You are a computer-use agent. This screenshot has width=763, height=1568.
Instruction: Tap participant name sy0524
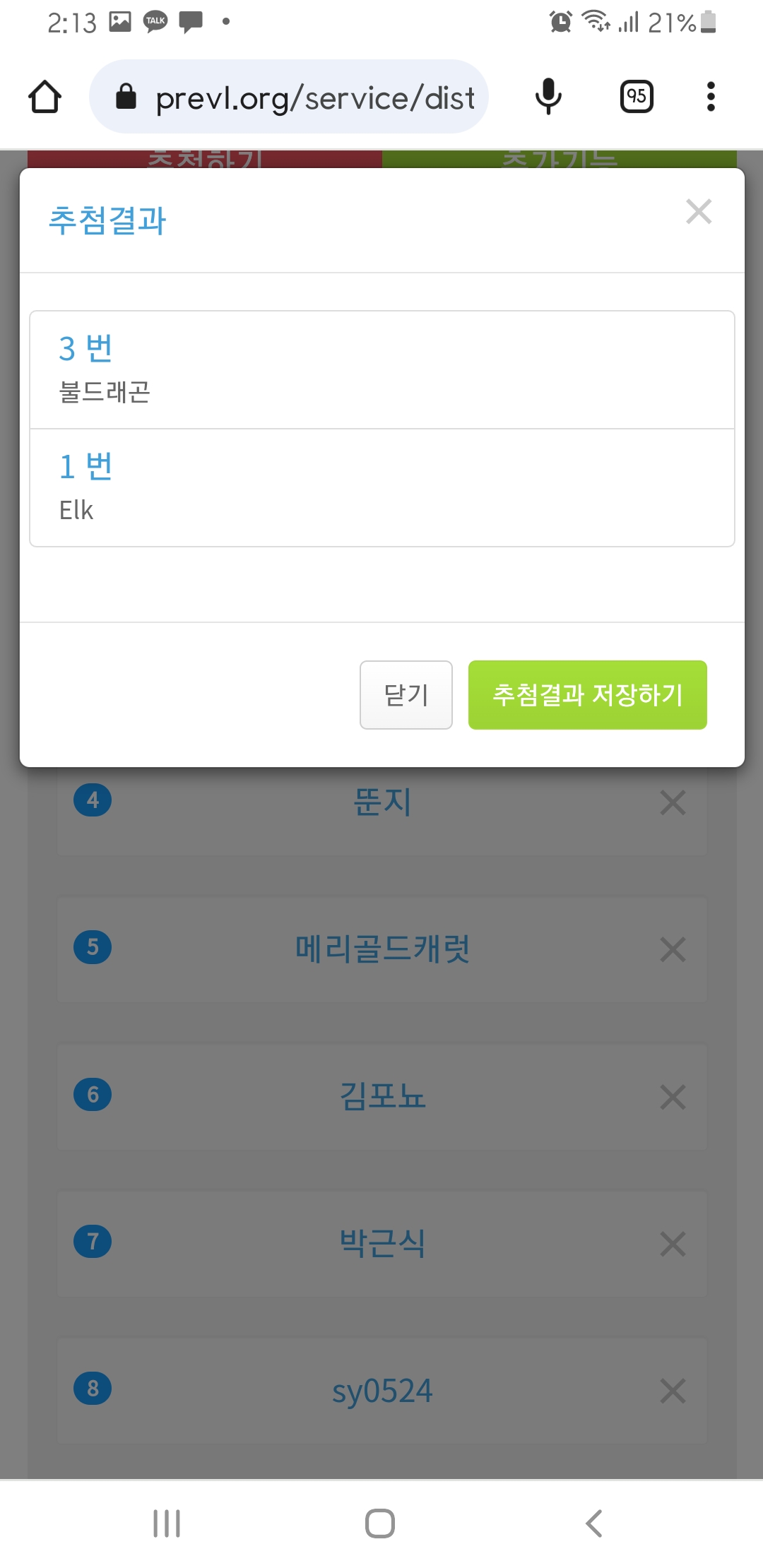click(382, 1391)
